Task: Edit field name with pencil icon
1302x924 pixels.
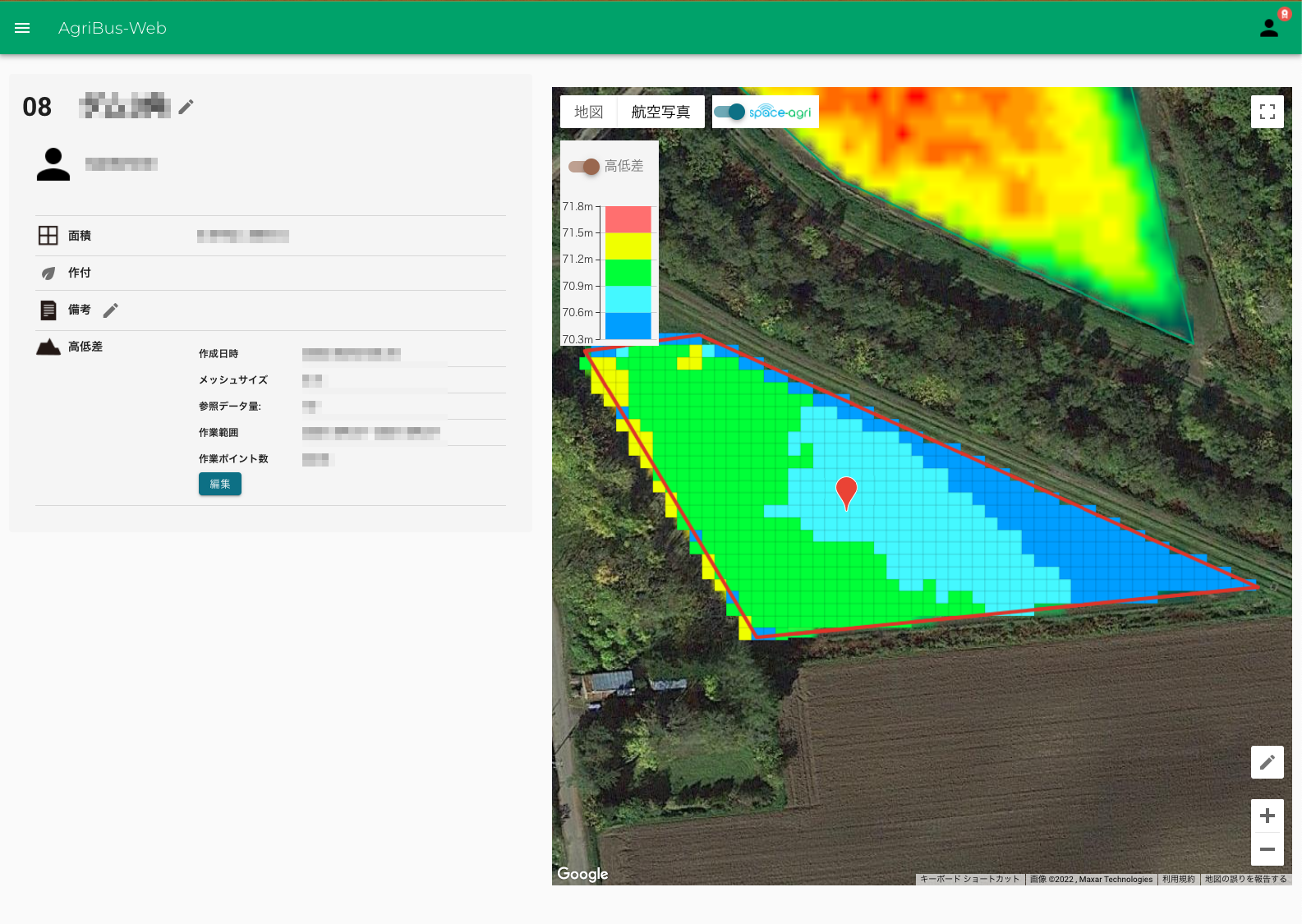Action: 186,107
